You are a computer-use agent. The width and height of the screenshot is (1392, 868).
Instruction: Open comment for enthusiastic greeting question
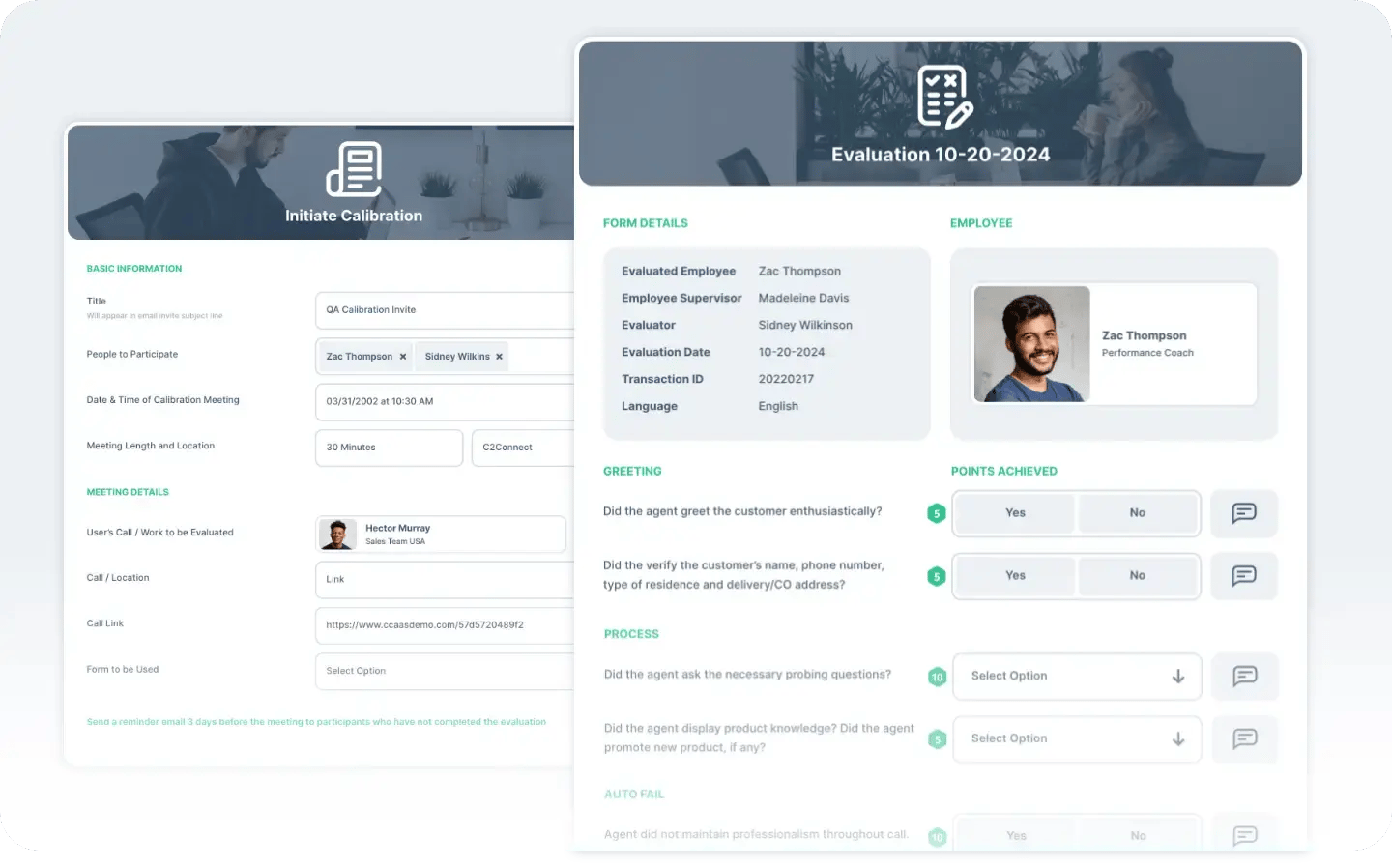[x=1244, y=513]
